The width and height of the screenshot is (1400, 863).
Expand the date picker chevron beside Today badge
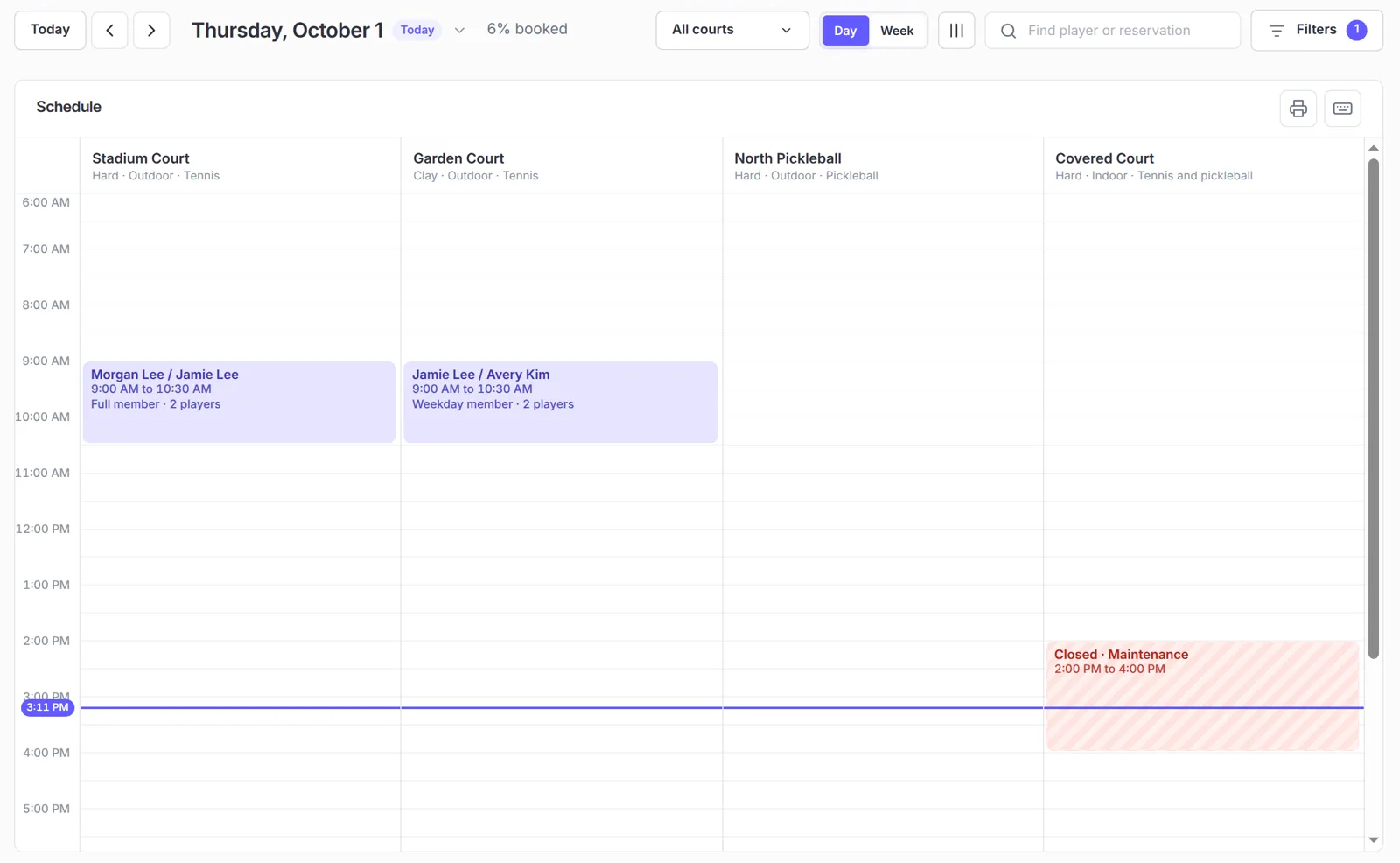[459, 30]
